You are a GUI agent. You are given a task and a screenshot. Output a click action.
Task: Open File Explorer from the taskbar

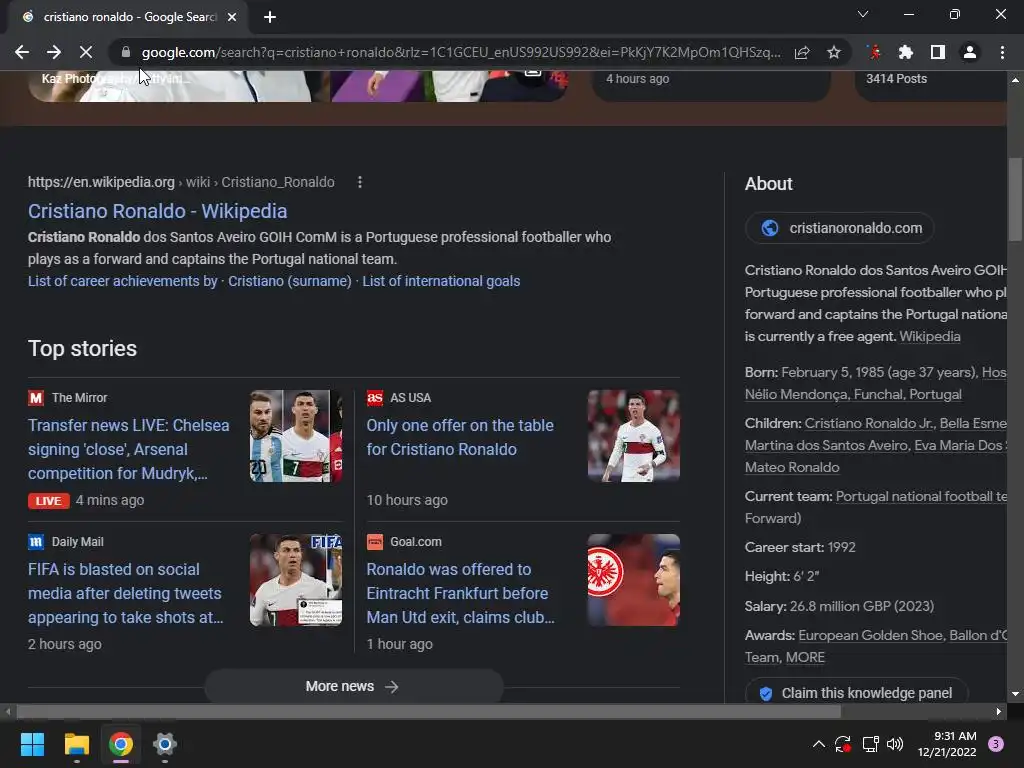tap(76, 744)
